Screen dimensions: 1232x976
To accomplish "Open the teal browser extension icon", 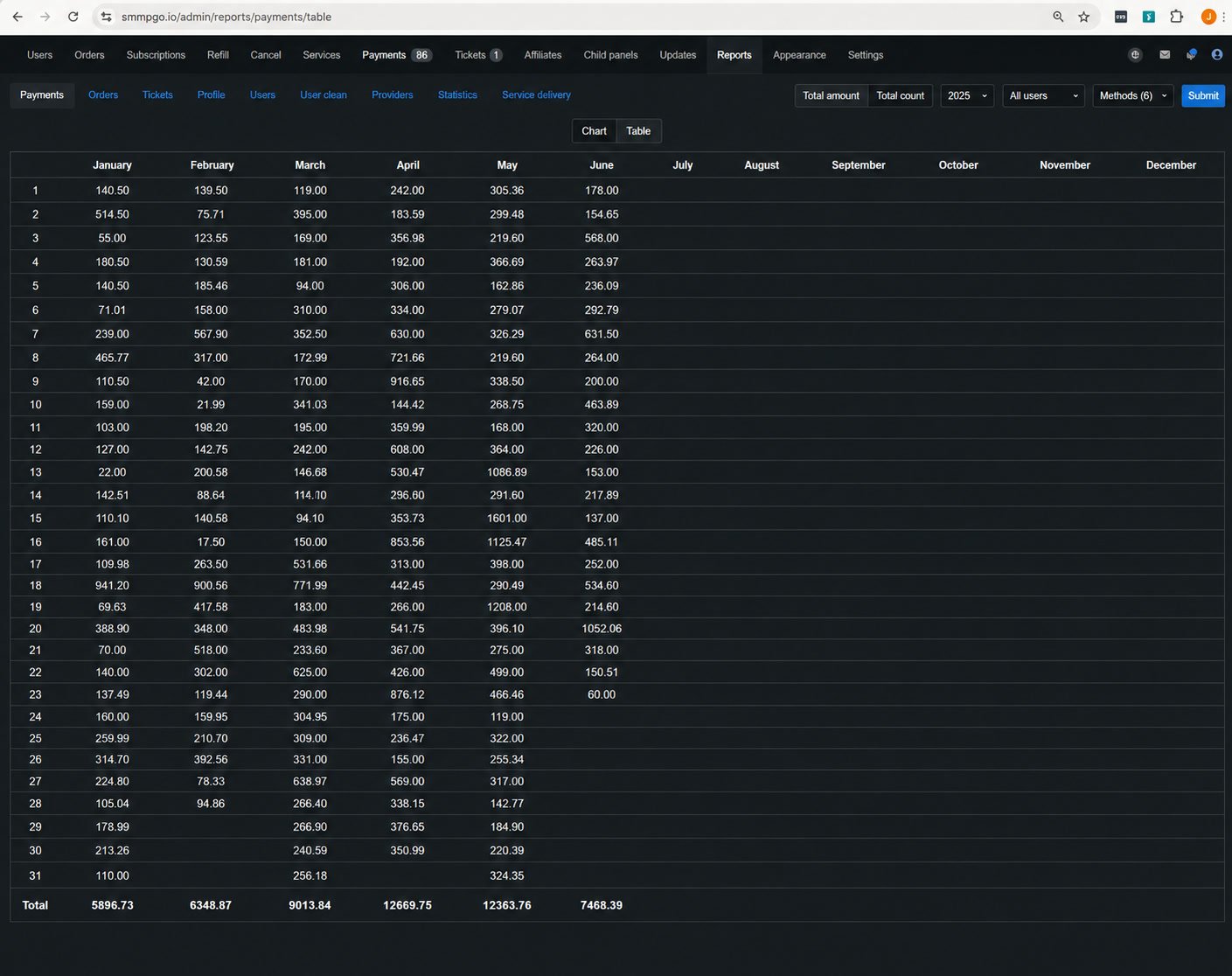I will (1149, 17).
